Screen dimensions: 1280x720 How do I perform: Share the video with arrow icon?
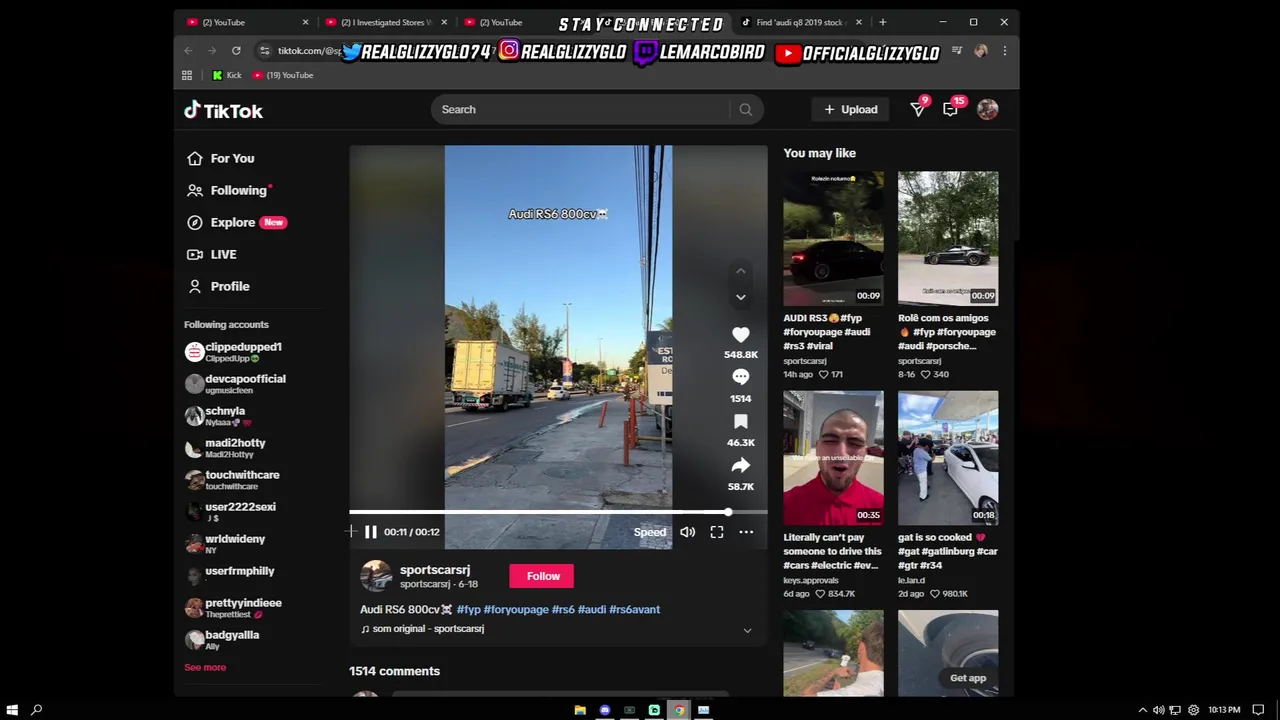(x=740, y=466)
